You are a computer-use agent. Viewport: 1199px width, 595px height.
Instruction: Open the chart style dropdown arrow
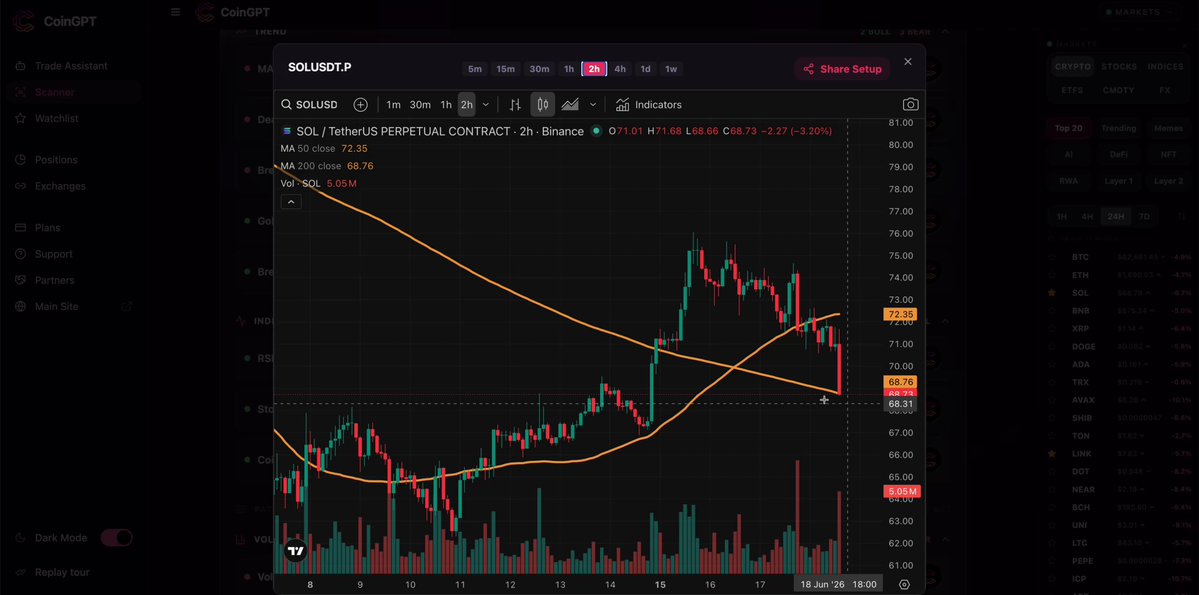point(593,105)
